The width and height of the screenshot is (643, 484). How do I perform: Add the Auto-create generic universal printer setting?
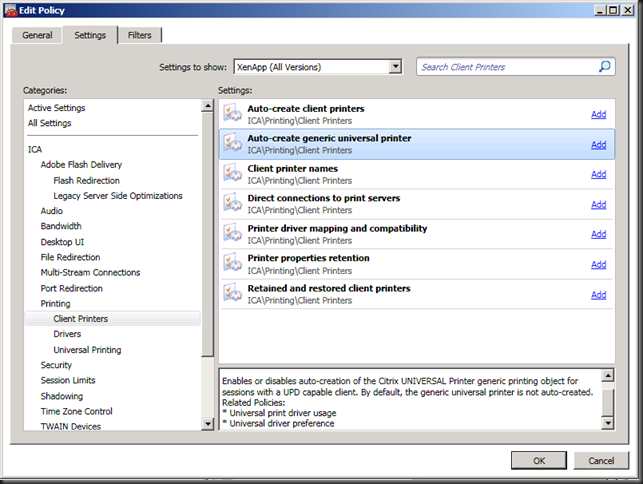[x=598, y=145]
